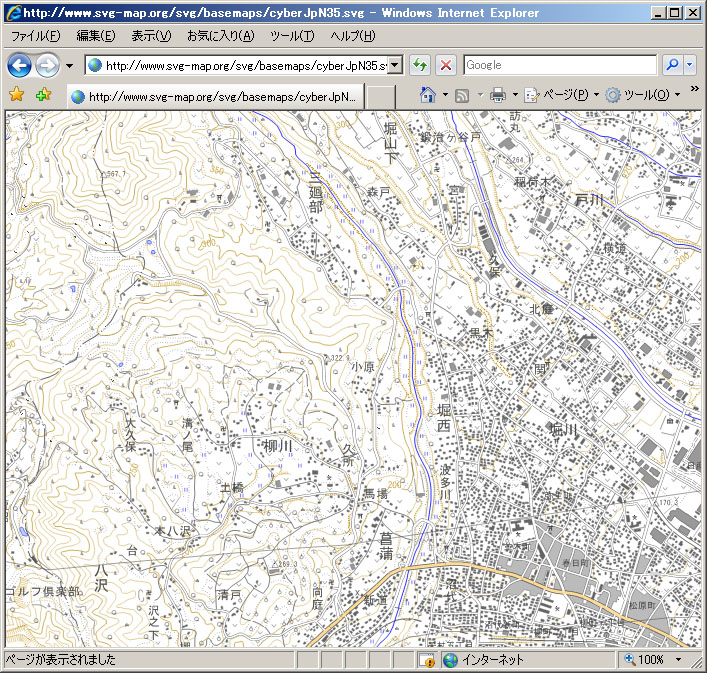Open the ファイル(F) menu
Screen dimensions: 707x673
coord(35,36)
